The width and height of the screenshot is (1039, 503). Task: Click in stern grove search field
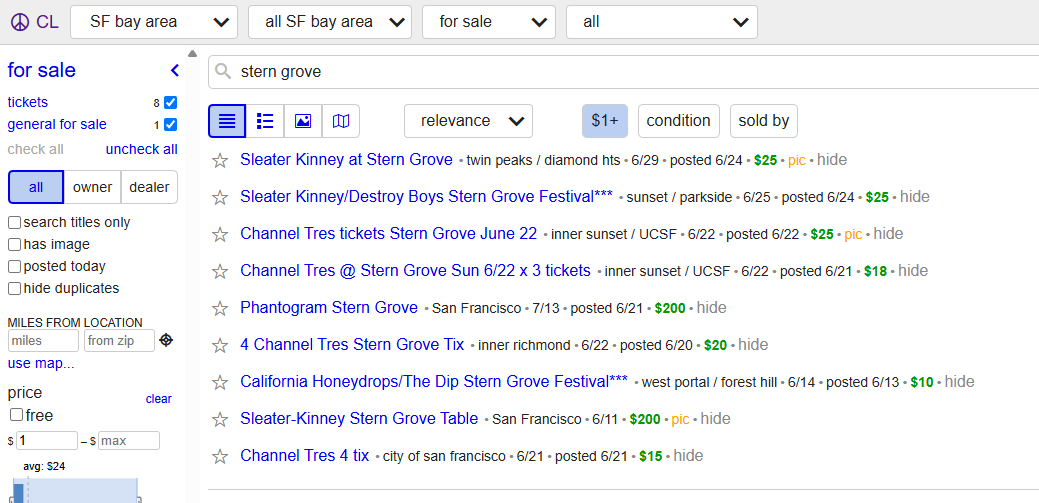[x=623, y=72]
